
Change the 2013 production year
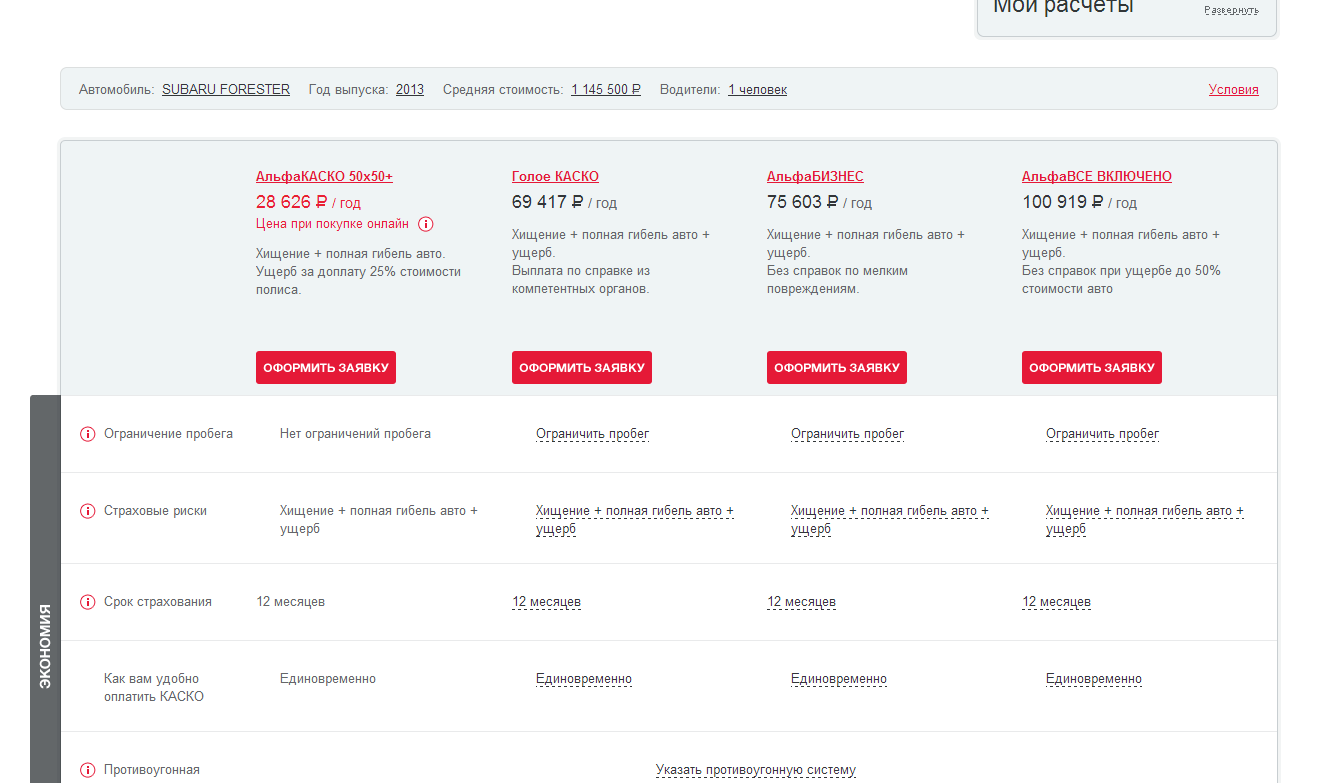pos(409,89)
